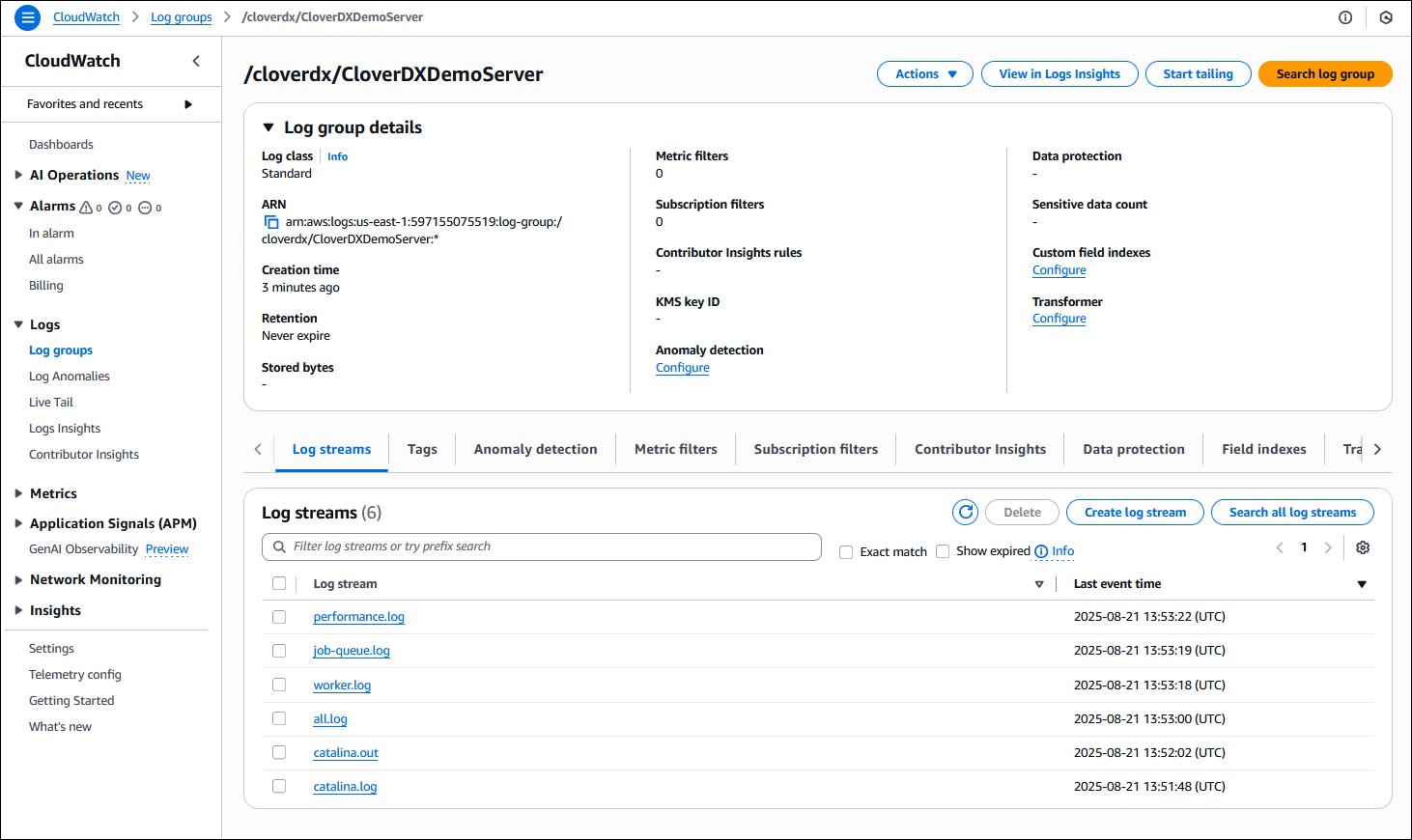Image resolution: width=1412 pixels, height=840 pixels.
Task: Click the Start tailing button
Action: click(1198, 73)
